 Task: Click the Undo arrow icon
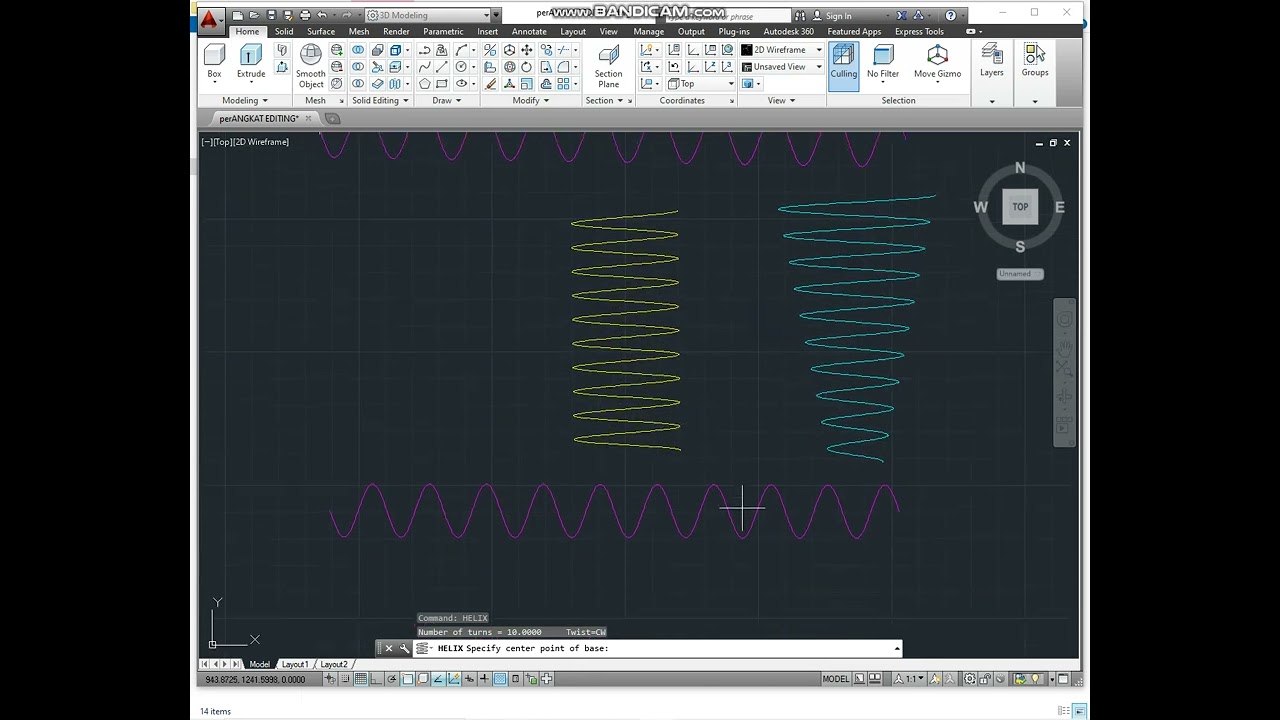coord(322,15)
